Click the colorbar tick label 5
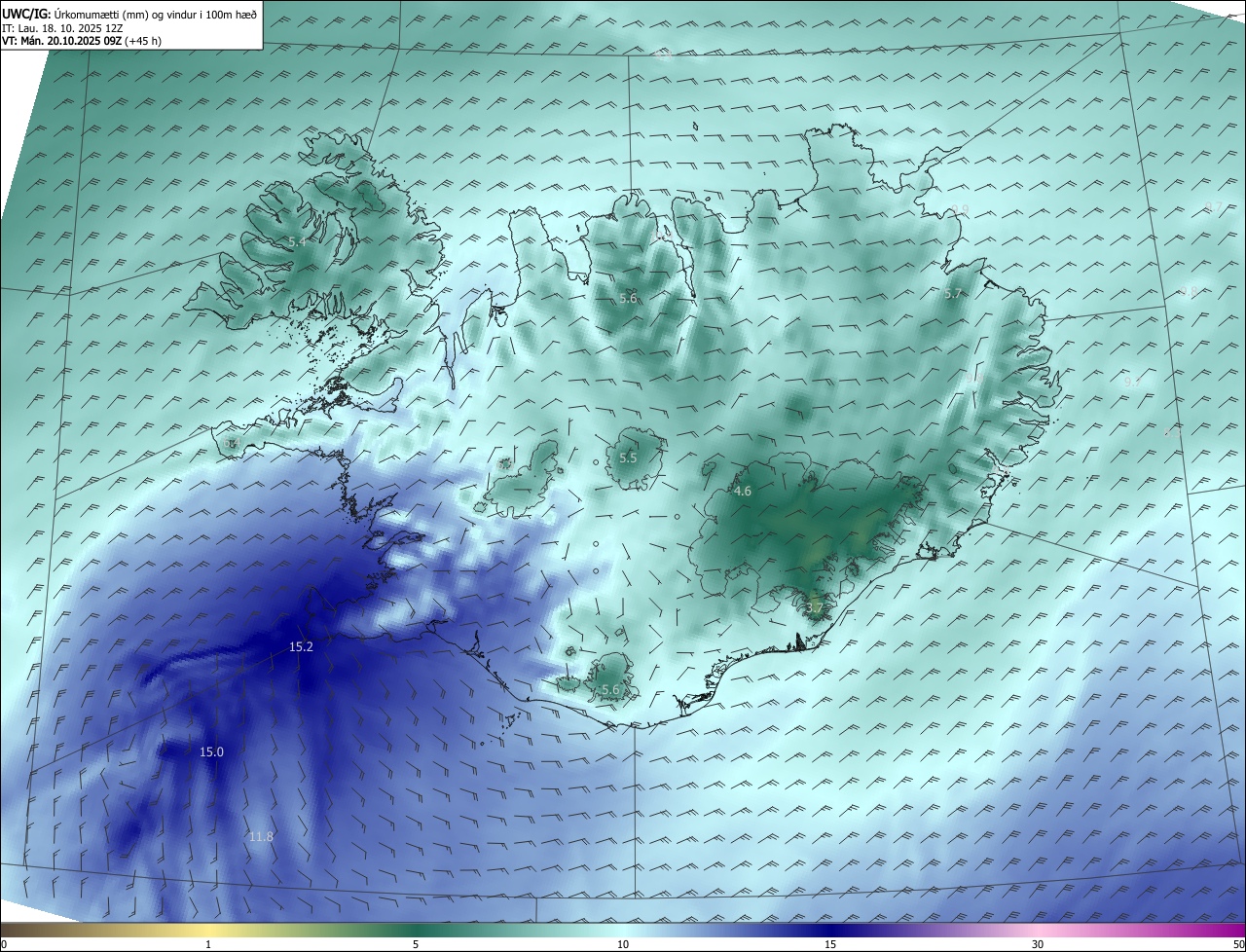The image size is (1246, 952). pos(416,944)
